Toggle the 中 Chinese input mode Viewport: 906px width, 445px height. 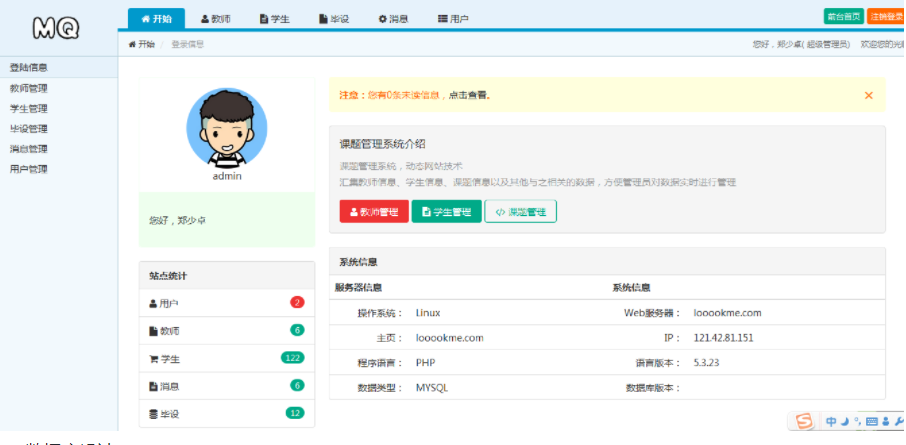coord(831,421)
